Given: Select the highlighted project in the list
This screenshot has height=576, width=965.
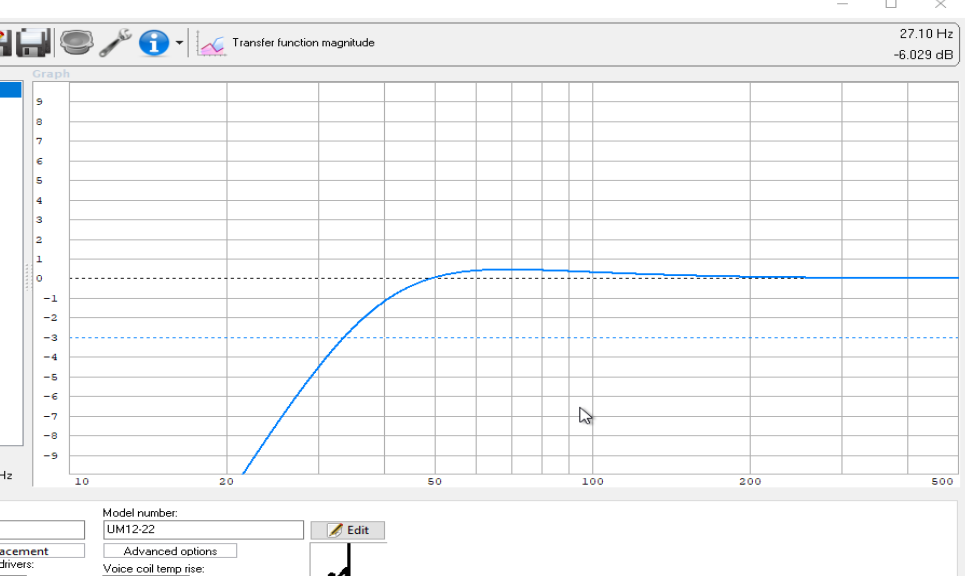Looking at the screenshot, I should tap(10, 90).
